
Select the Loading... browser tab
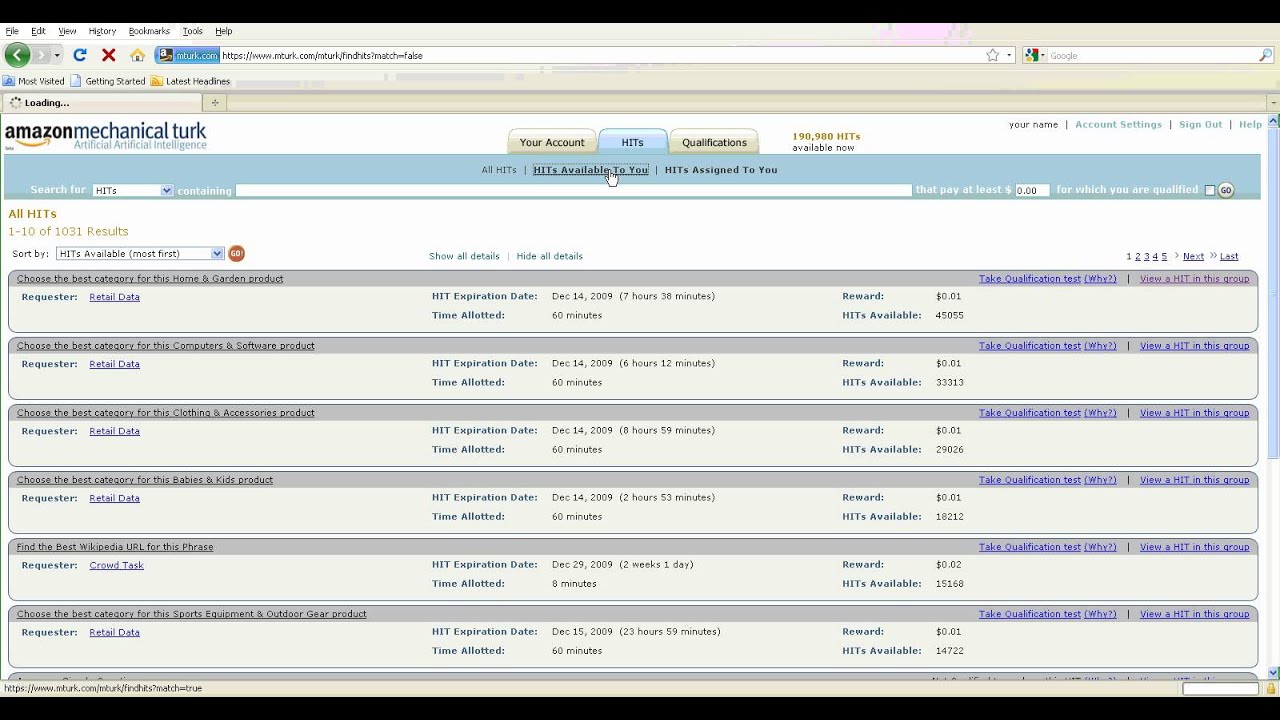coord(100,102)
